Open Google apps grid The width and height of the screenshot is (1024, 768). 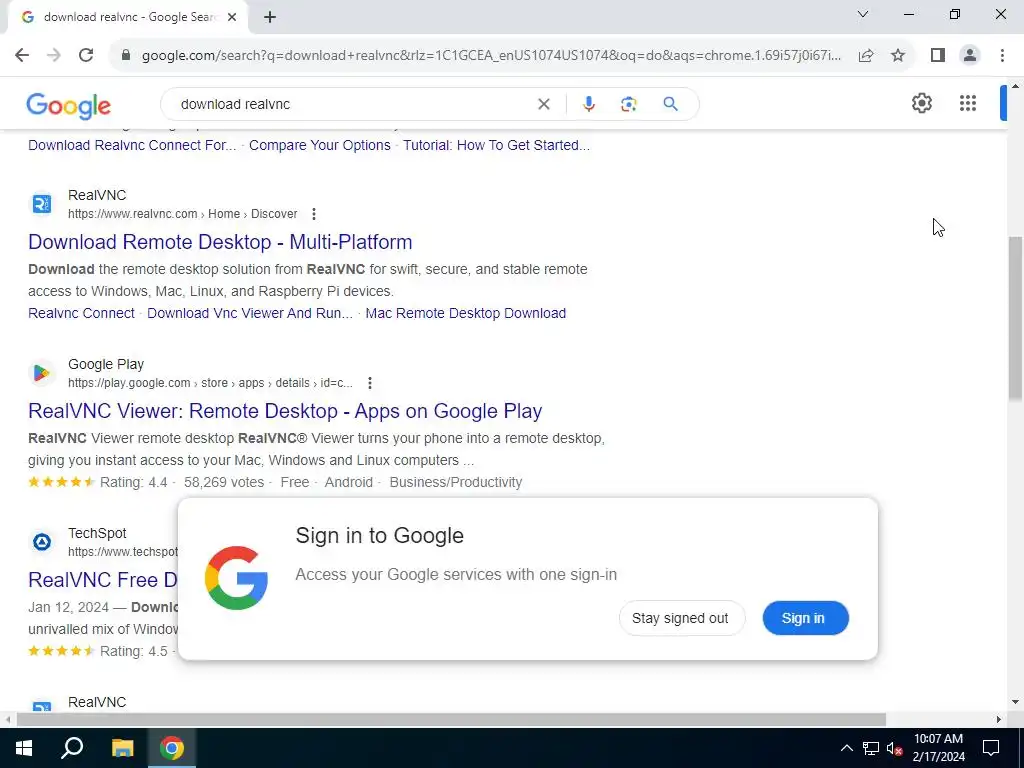[x=968, y=103]
